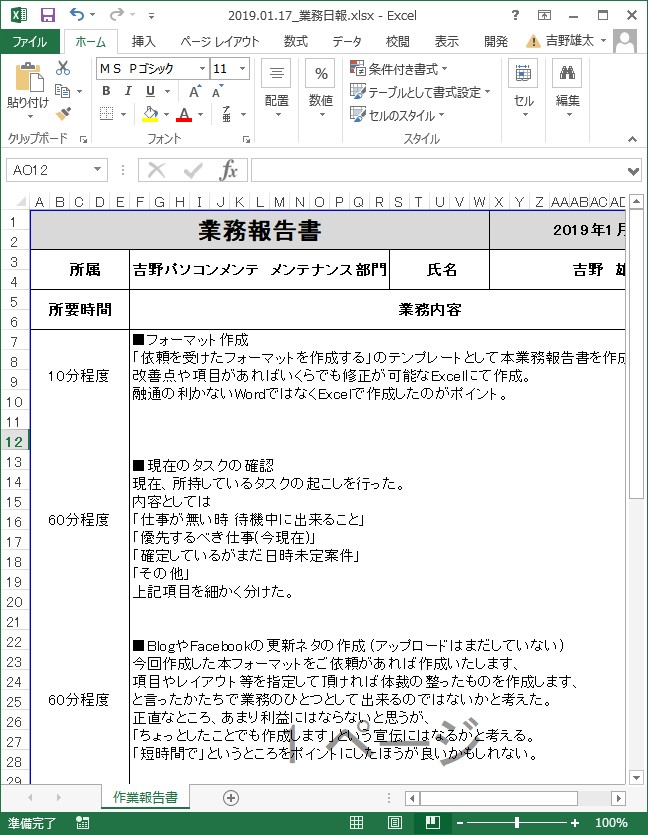Image resolution: width=648 pixels, height=835 pixels.
Task: Open the font size dropdown showing 11
Action: (242, 69)
